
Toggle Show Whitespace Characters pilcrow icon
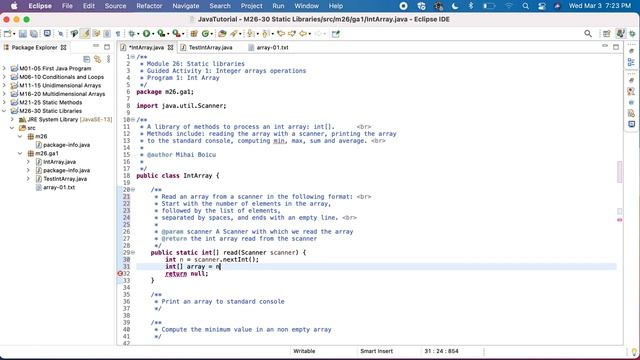point(118,34)
